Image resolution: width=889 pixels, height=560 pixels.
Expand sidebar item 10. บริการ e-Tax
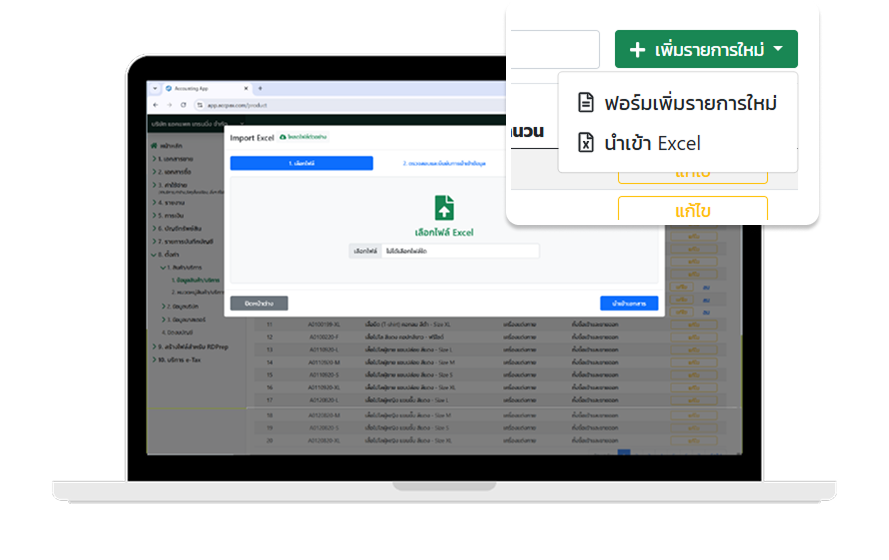click(x=176, y=360)
